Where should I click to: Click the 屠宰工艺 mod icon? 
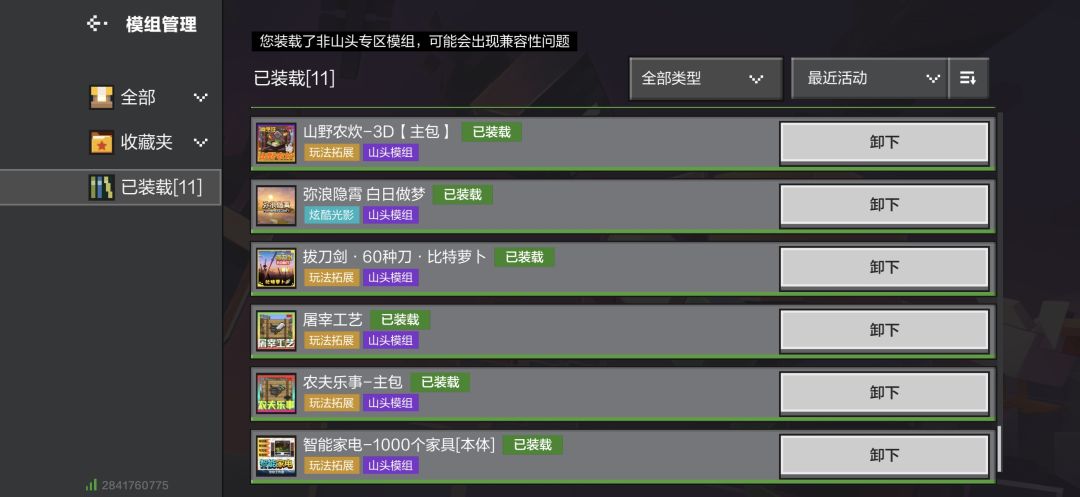tap(276, 330)
